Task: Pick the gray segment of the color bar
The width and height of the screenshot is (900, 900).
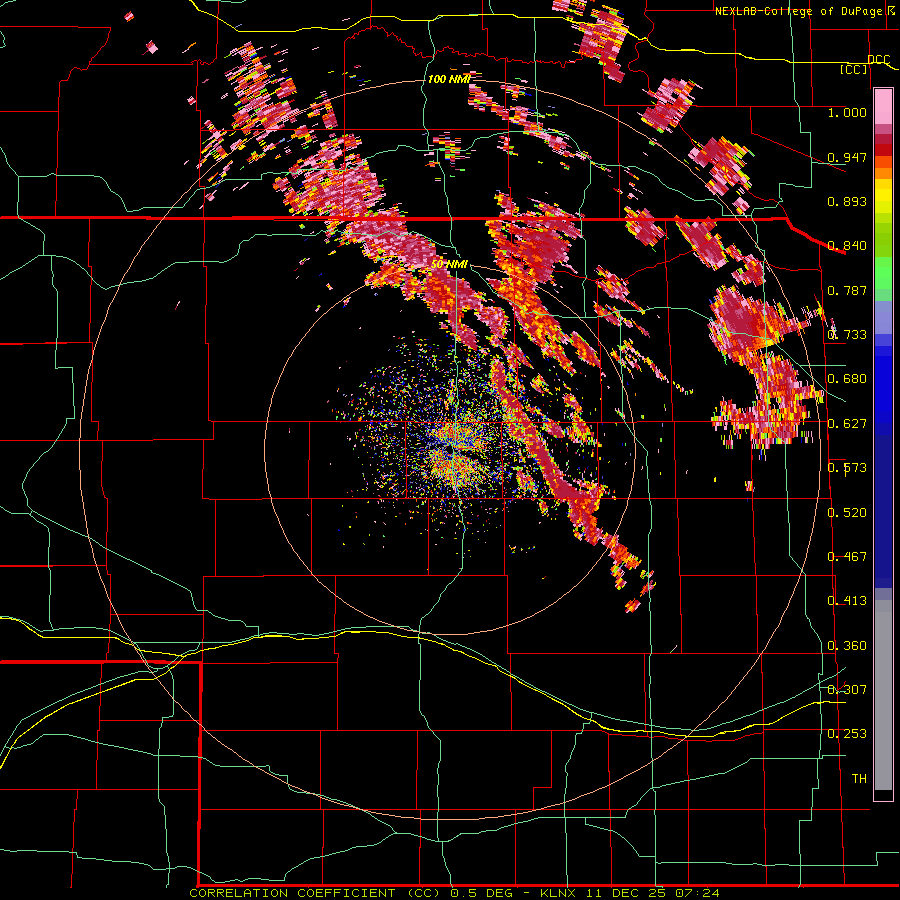Action: [x=883, y=695]
